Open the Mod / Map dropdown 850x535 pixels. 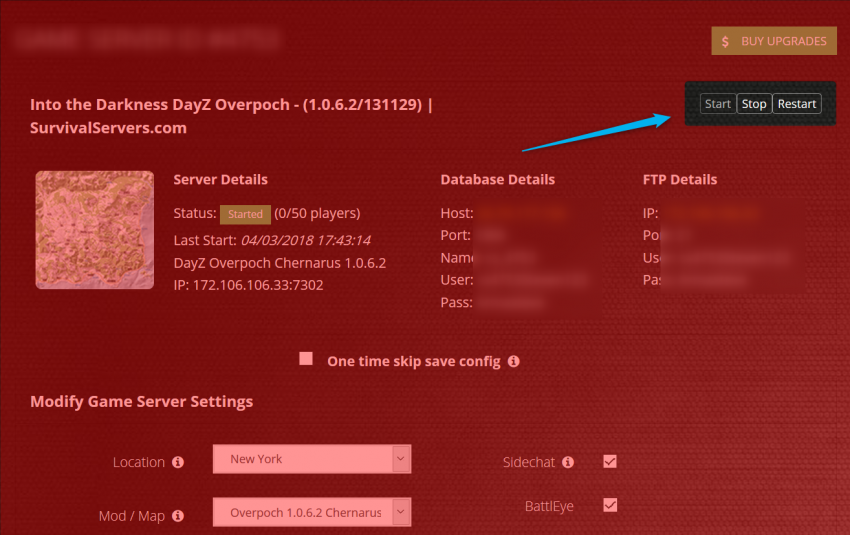coord(312,512)
